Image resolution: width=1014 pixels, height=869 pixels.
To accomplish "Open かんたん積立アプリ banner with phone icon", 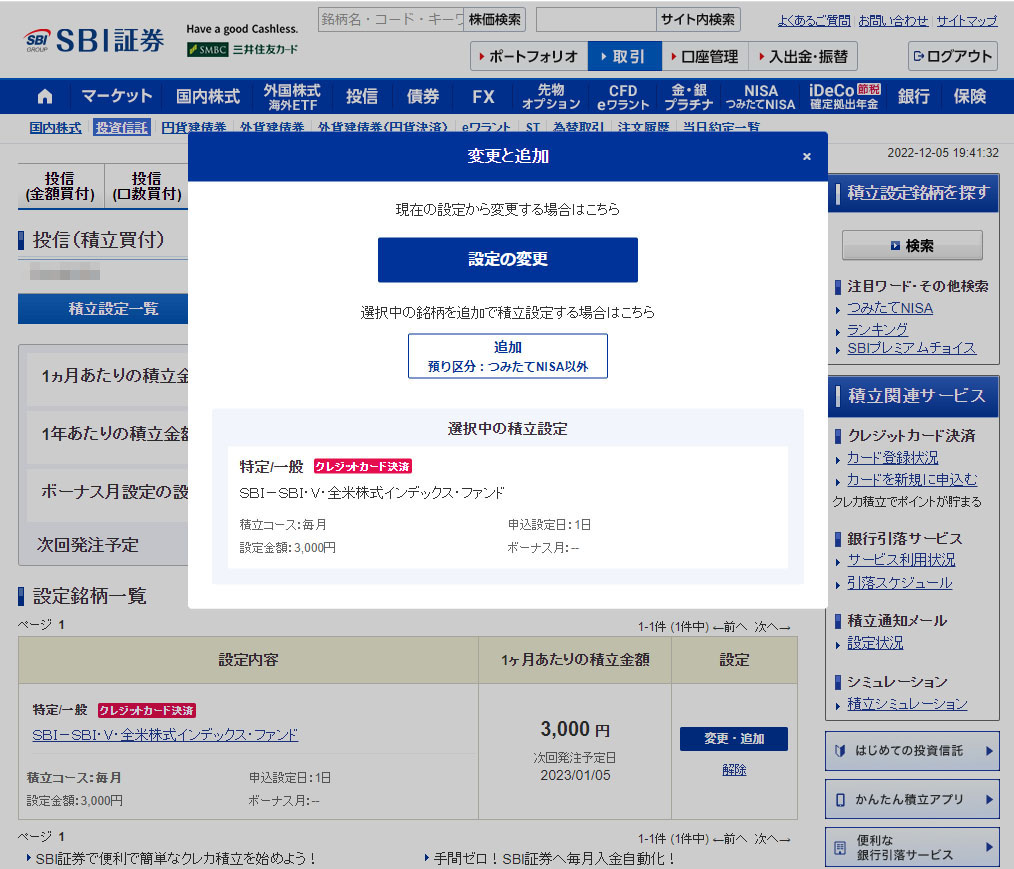I will pos(911,799).
